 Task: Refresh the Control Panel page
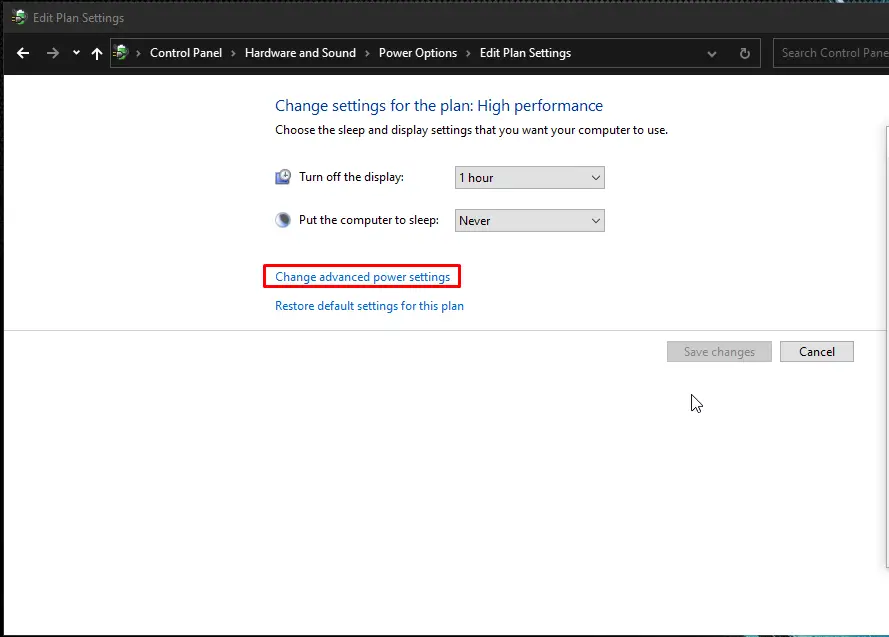(x=745, y=53)
